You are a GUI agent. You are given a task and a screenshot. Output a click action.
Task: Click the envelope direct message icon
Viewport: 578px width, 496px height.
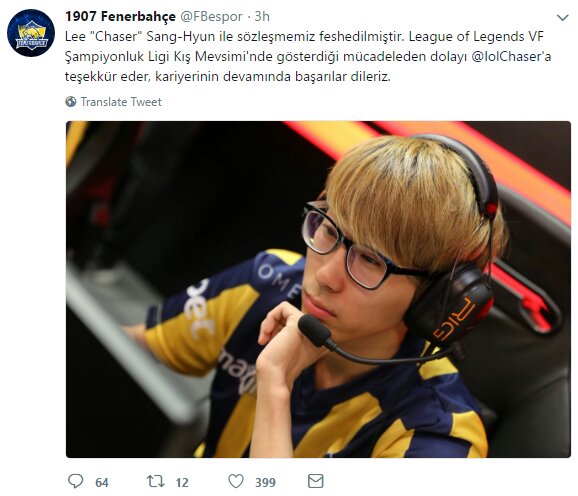(316, 481)
